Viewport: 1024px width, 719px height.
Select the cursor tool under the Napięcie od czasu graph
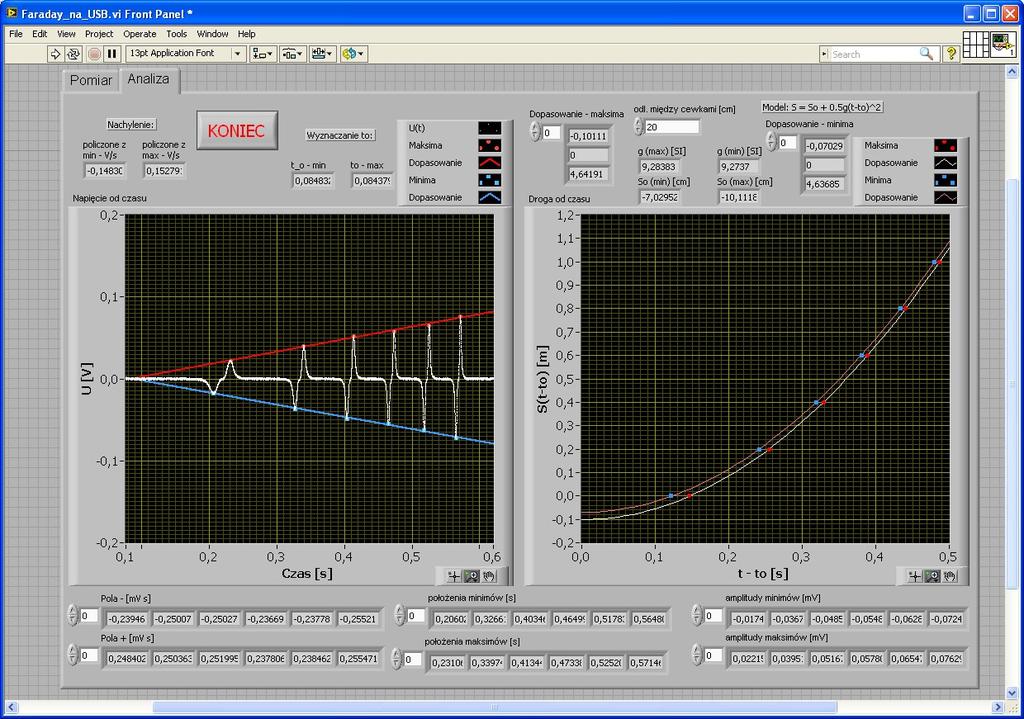pyautogui.click(x=454, y=576)
